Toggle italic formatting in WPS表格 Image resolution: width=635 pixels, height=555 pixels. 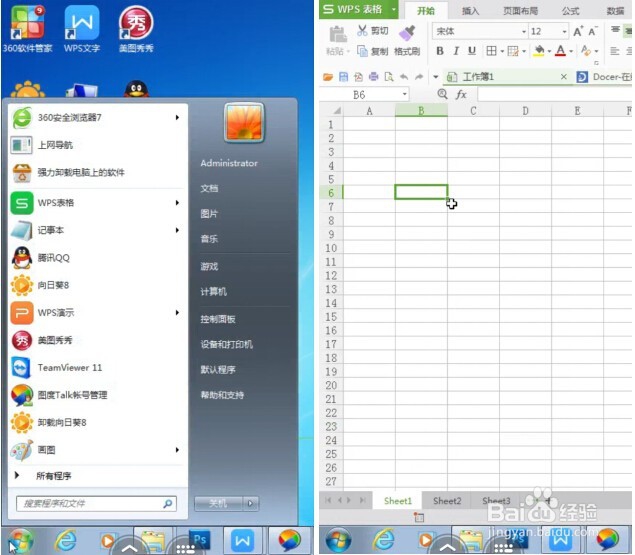(x=456, y=51)
